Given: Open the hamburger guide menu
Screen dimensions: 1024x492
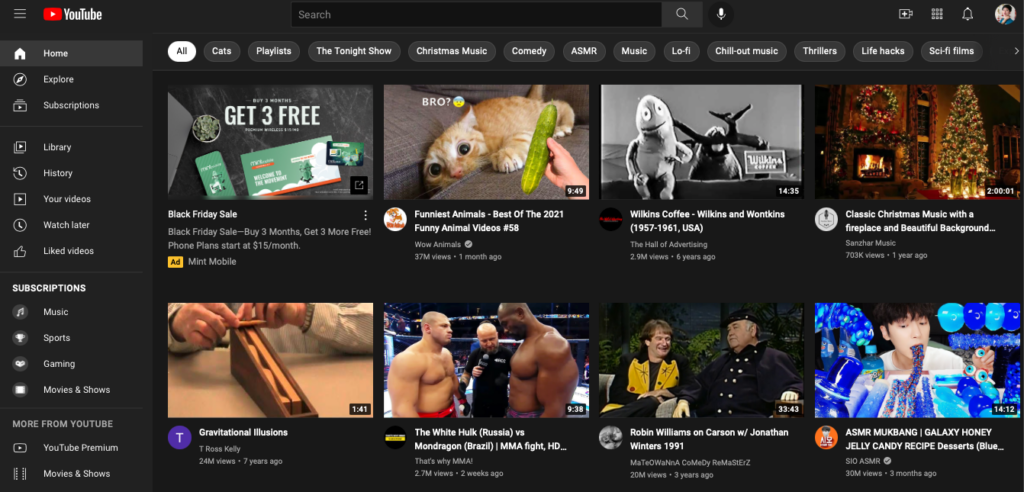Looking at the screenshot, I should pos(20,14).
